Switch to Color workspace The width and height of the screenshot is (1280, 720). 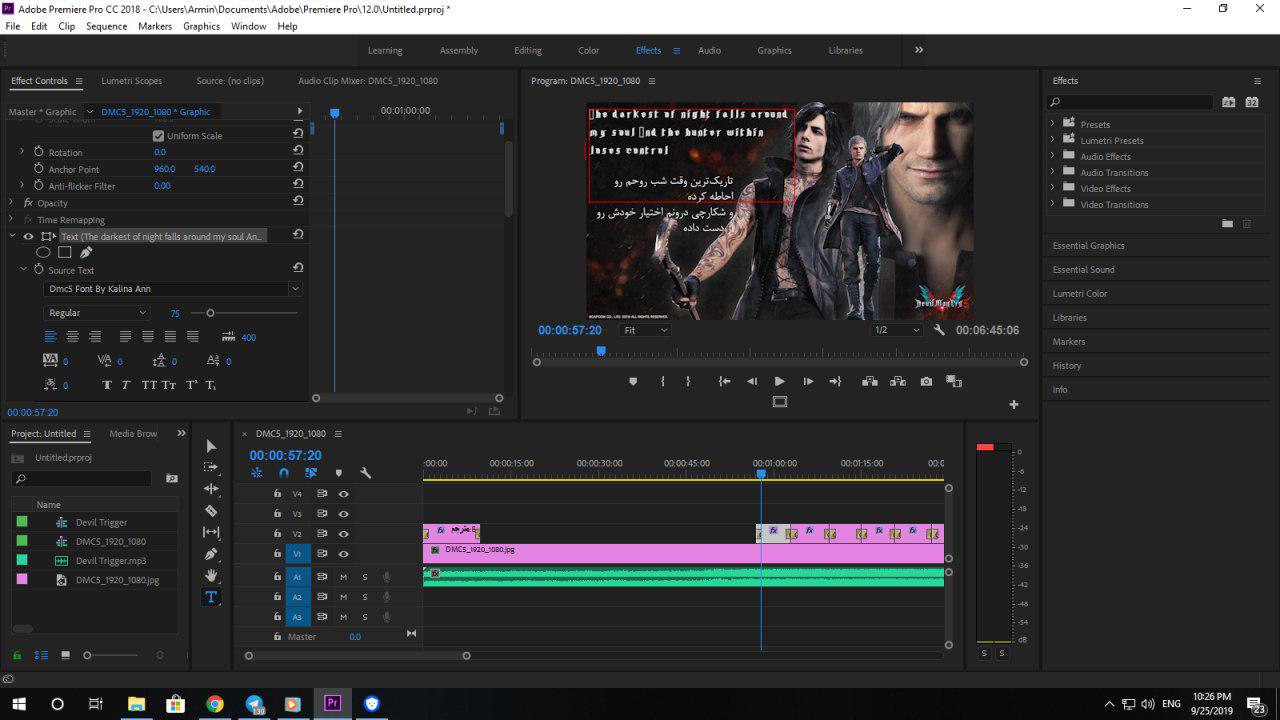click(x=589, y=50)
